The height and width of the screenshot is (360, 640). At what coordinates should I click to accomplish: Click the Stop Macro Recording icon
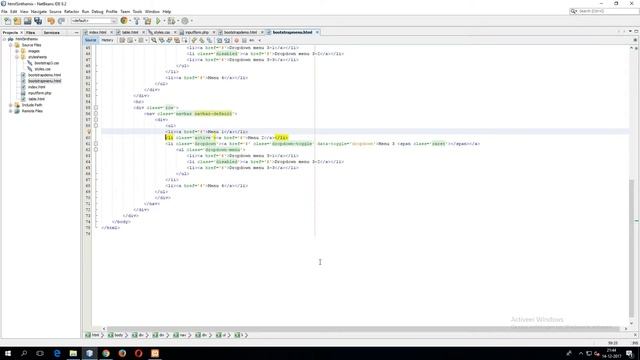coord(244,40)
